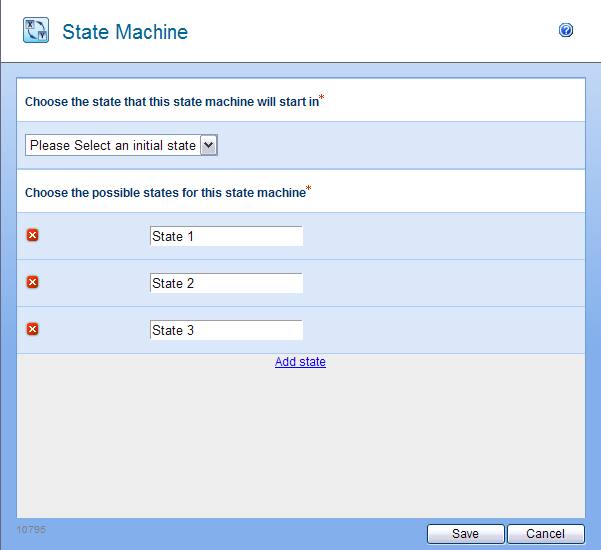Click the red asterisk after 'start in'
601x550 pixels.
tap(322, 98)
